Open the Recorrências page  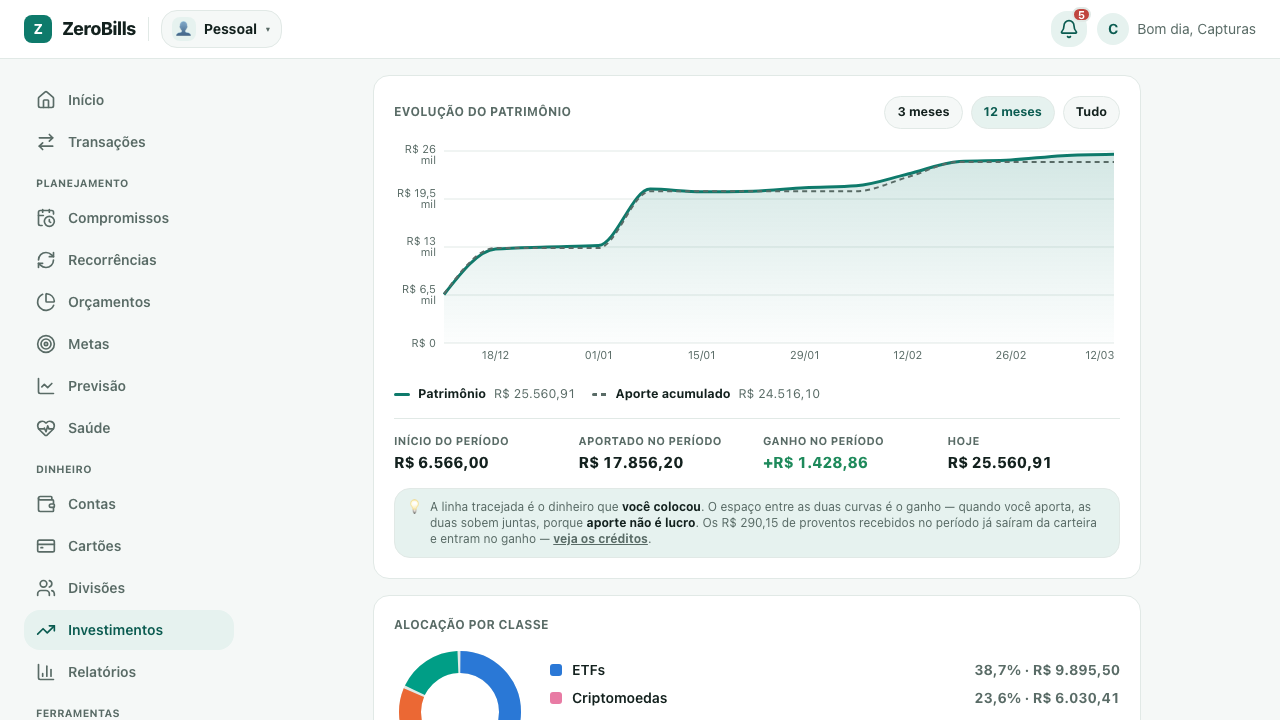pyautogui.click(x=129, y=260)
